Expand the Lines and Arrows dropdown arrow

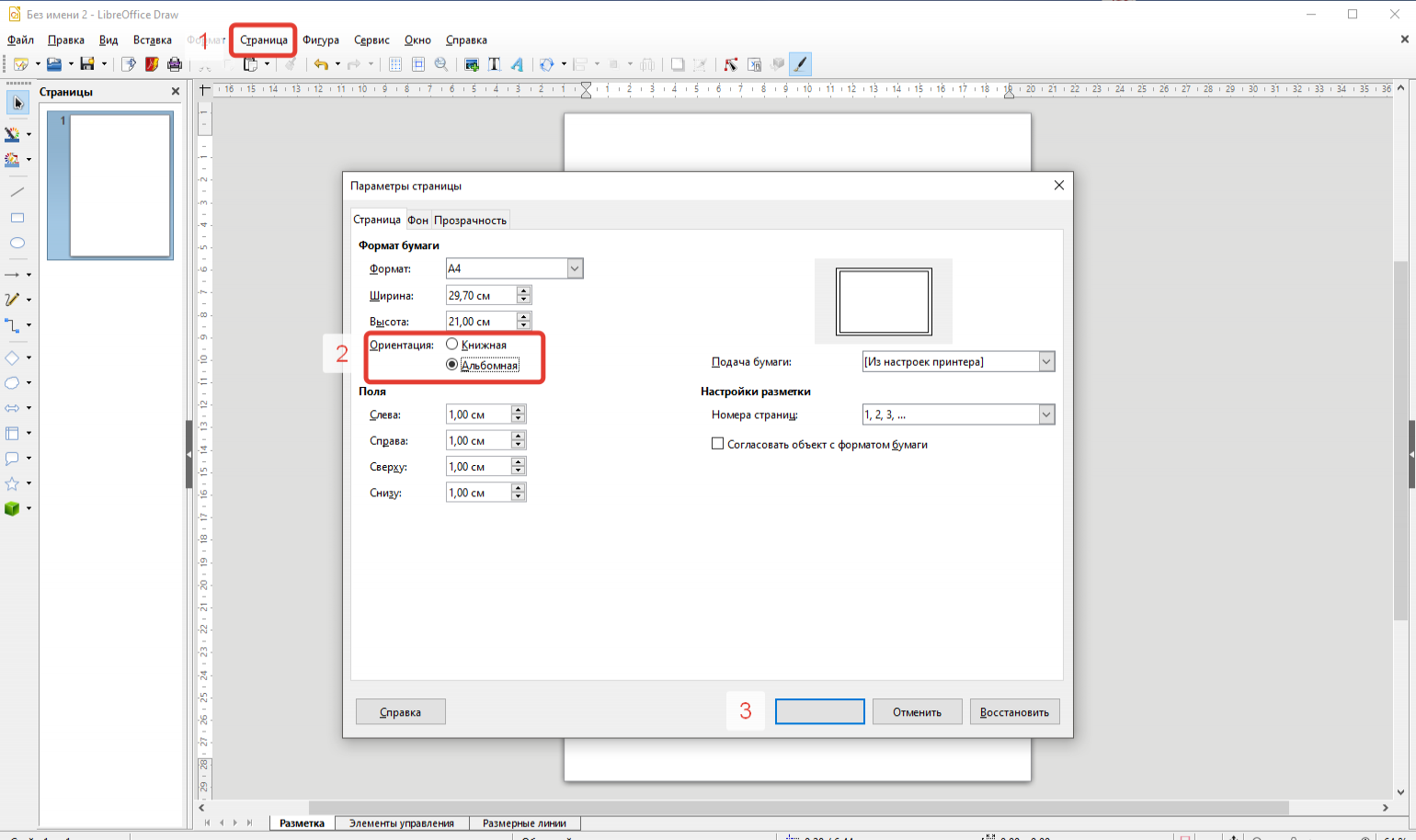(x=29, y=275)
